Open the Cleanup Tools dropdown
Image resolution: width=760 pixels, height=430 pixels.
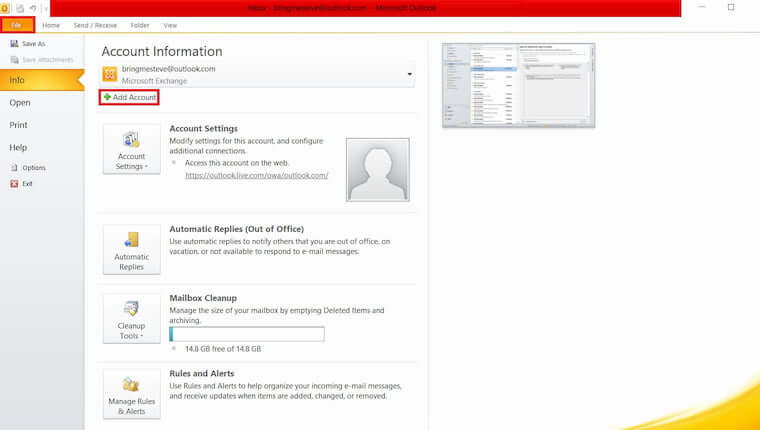tap(131, 319)
